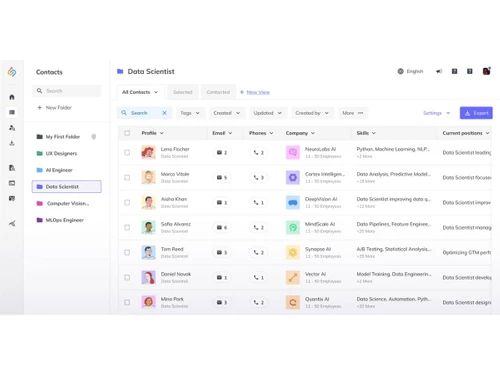Click the MindScale AI company logo
The image size is (500, 375).
(x=293, y=228)
